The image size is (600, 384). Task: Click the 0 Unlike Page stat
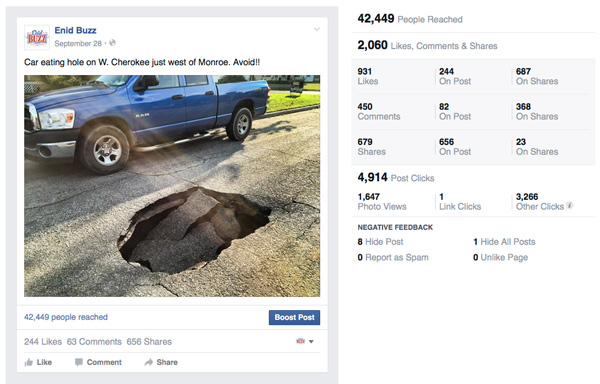tap(501, 257)
